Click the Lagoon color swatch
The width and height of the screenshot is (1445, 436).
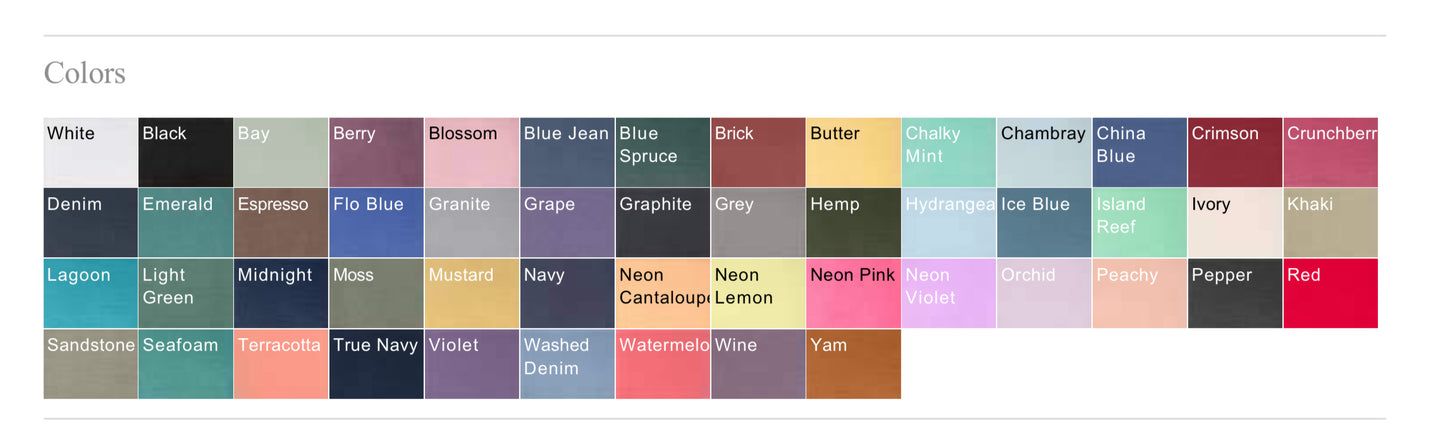(x=90, y=293)
